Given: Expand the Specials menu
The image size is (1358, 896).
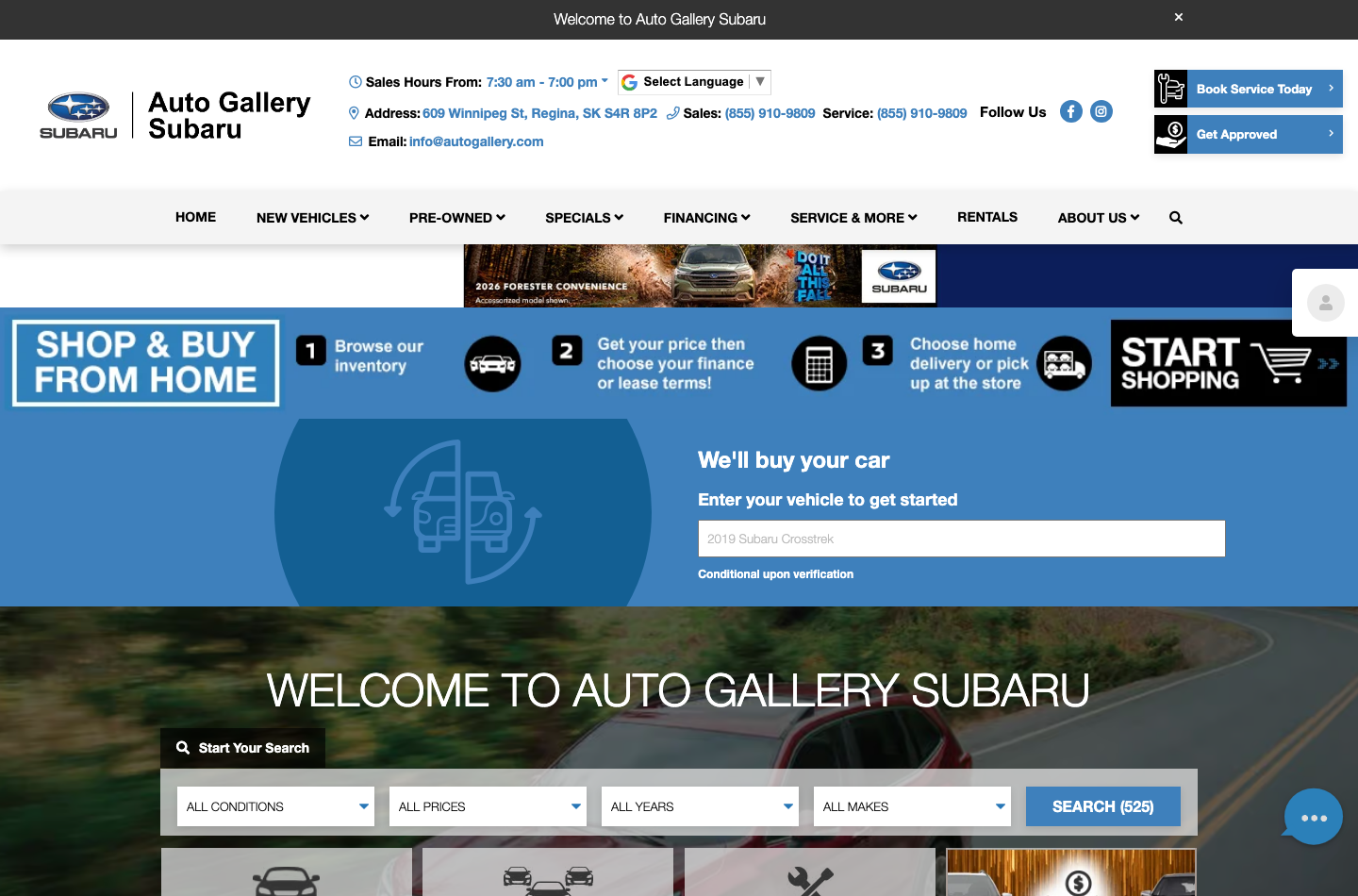Looking at the screenshot, I should [585, 218].
